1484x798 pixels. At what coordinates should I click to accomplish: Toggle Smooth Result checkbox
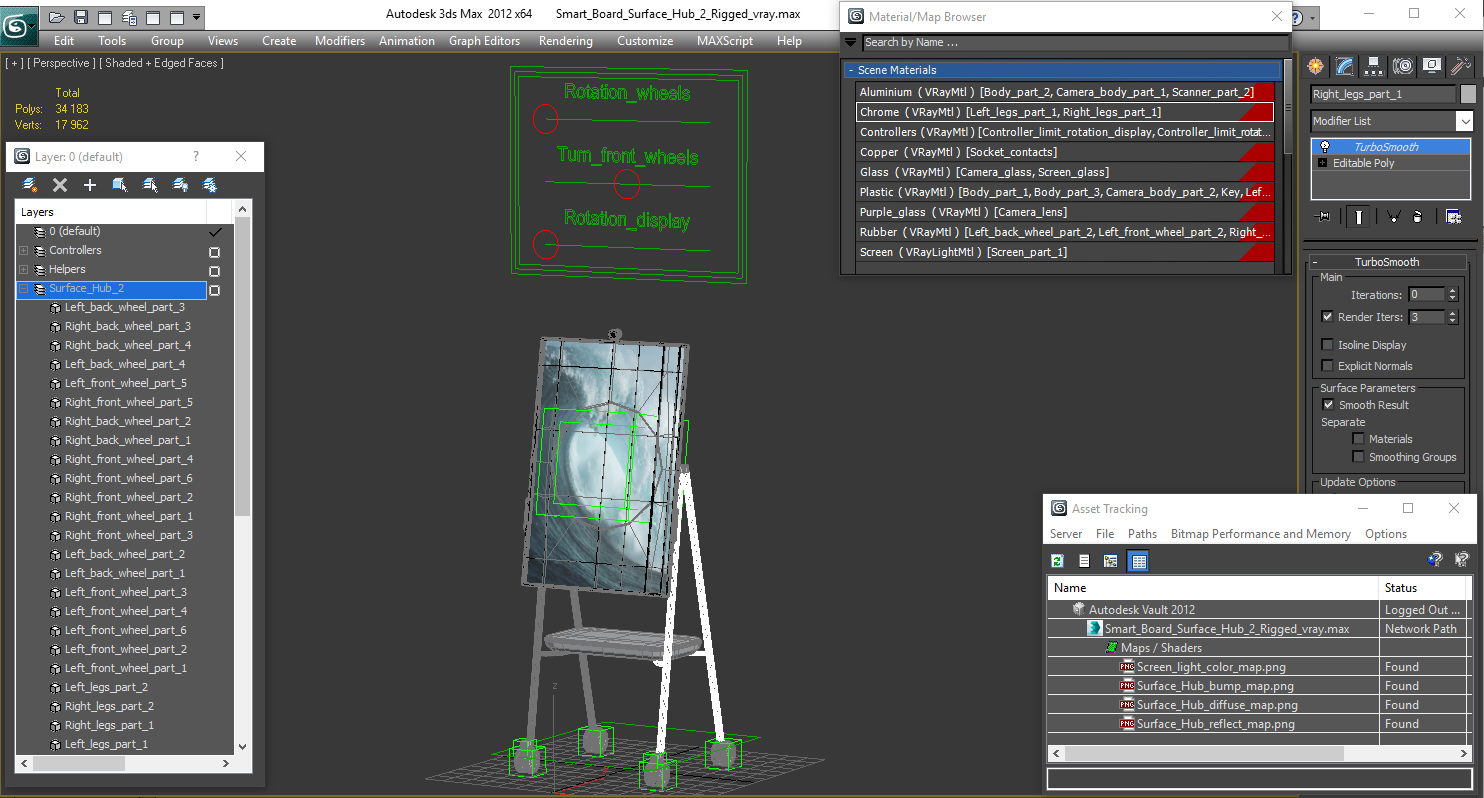(x=1328, y=405)
